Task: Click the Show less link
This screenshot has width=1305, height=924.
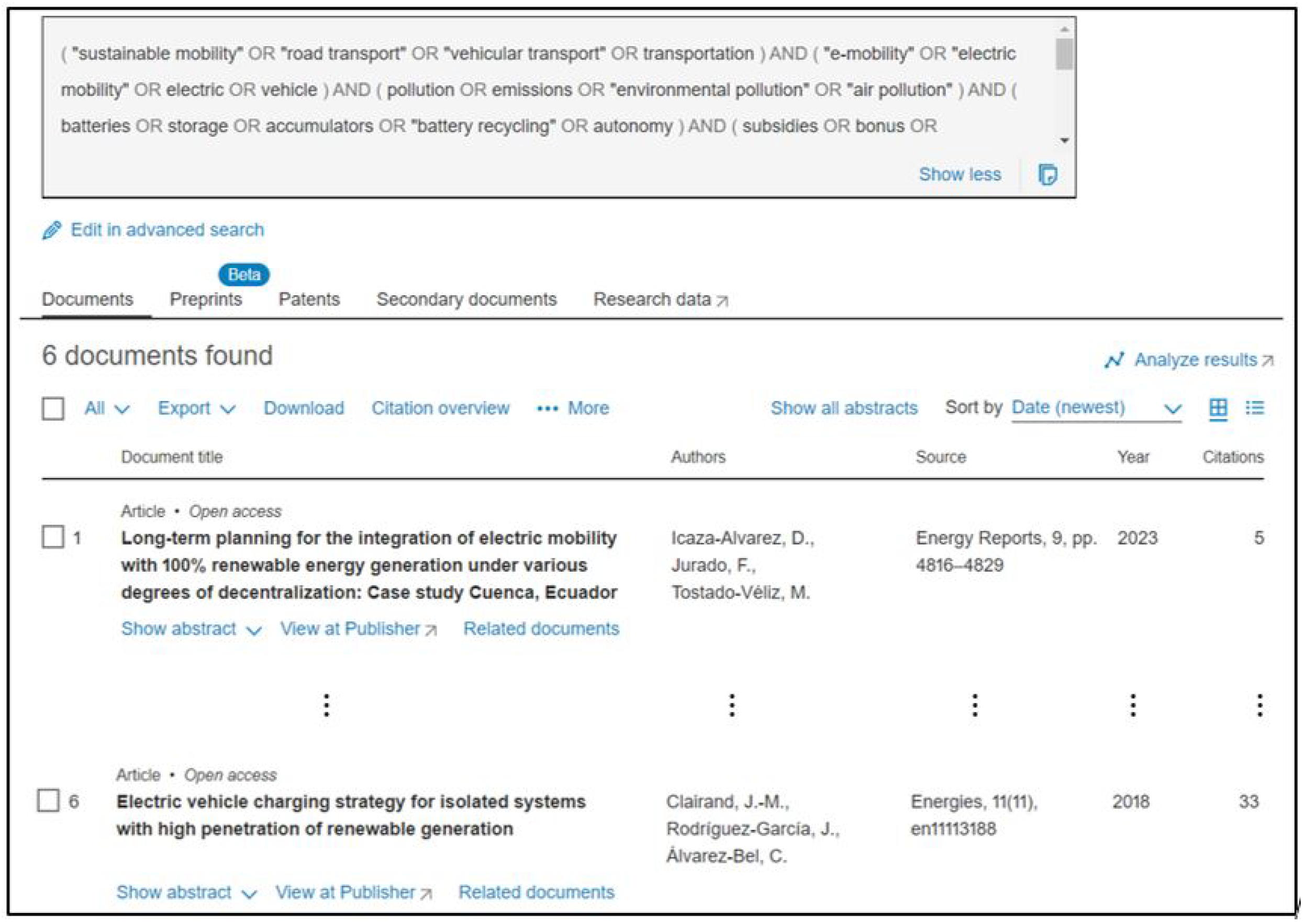Action: [959, 174]
